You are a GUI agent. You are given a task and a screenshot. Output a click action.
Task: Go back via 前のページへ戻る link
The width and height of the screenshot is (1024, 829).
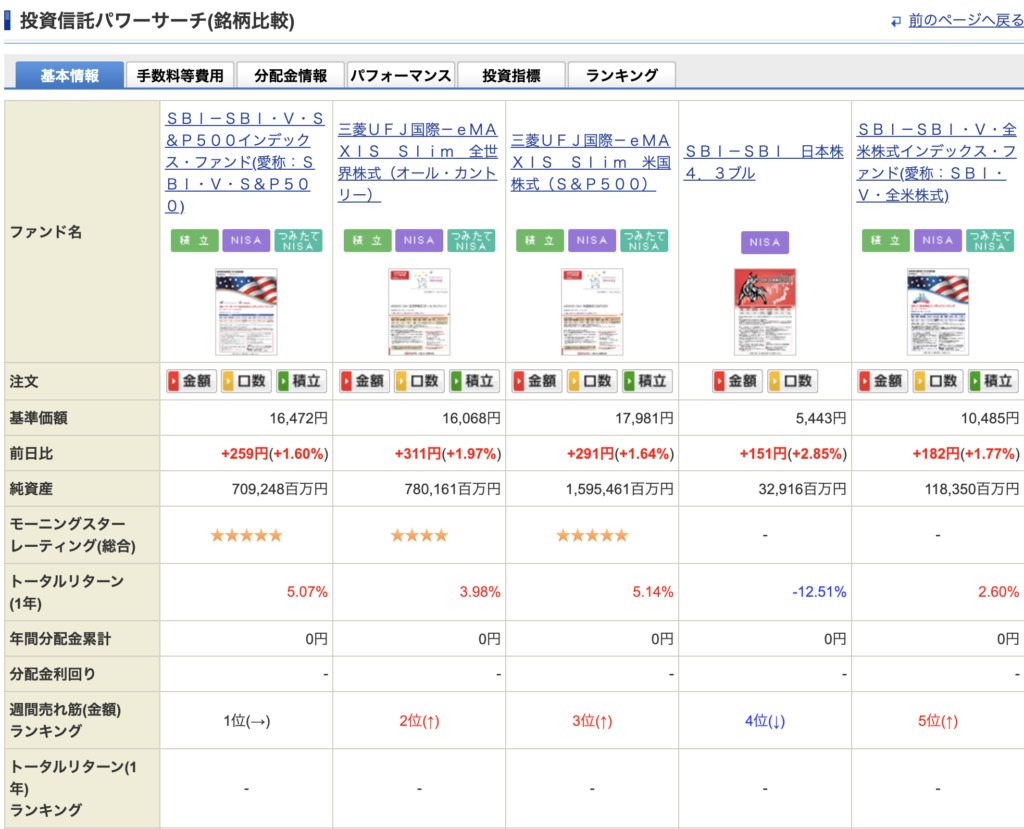coord(965,20)
